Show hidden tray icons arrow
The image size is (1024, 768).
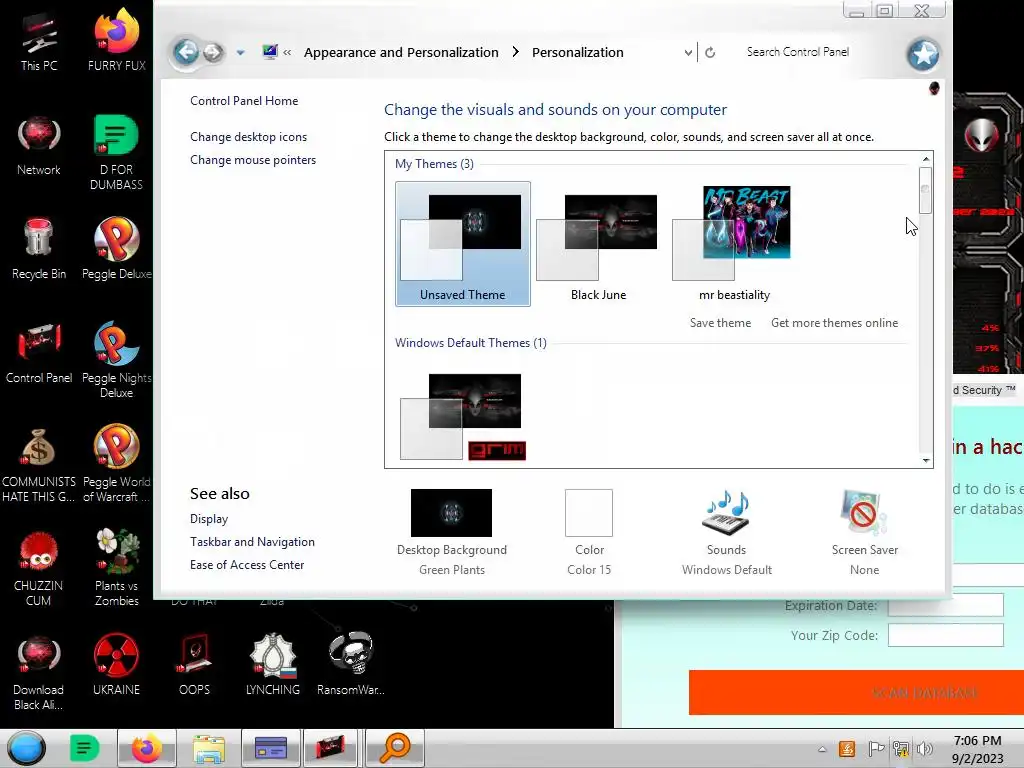(x=822, y=749)
